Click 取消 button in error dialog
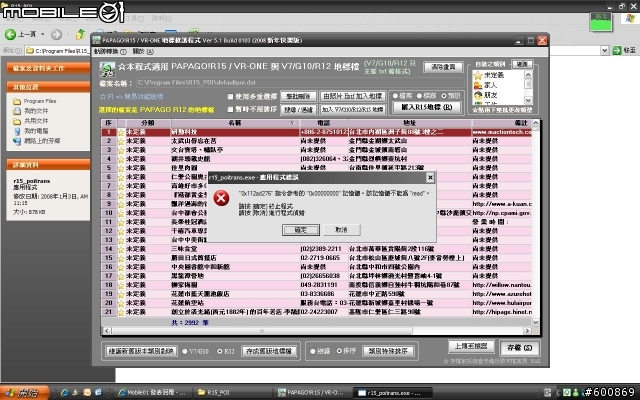This screenshot has height=400, width=640. click(x=341, y=230)
